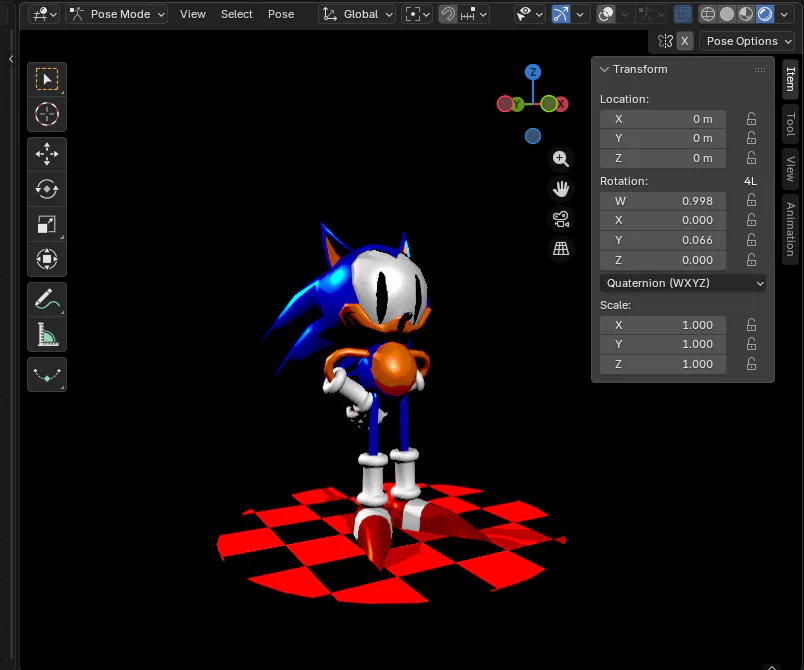Image resolution: width=804 pixels, height=670 pixels.
Task: Click the Location X value field
Action: [x=663, y=119]
